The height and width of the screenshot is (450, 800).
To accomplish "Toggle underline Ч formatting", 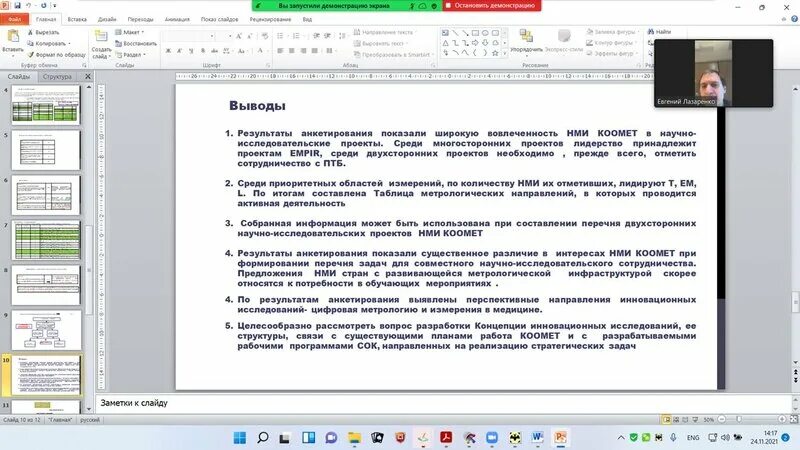I will (191, 51).
